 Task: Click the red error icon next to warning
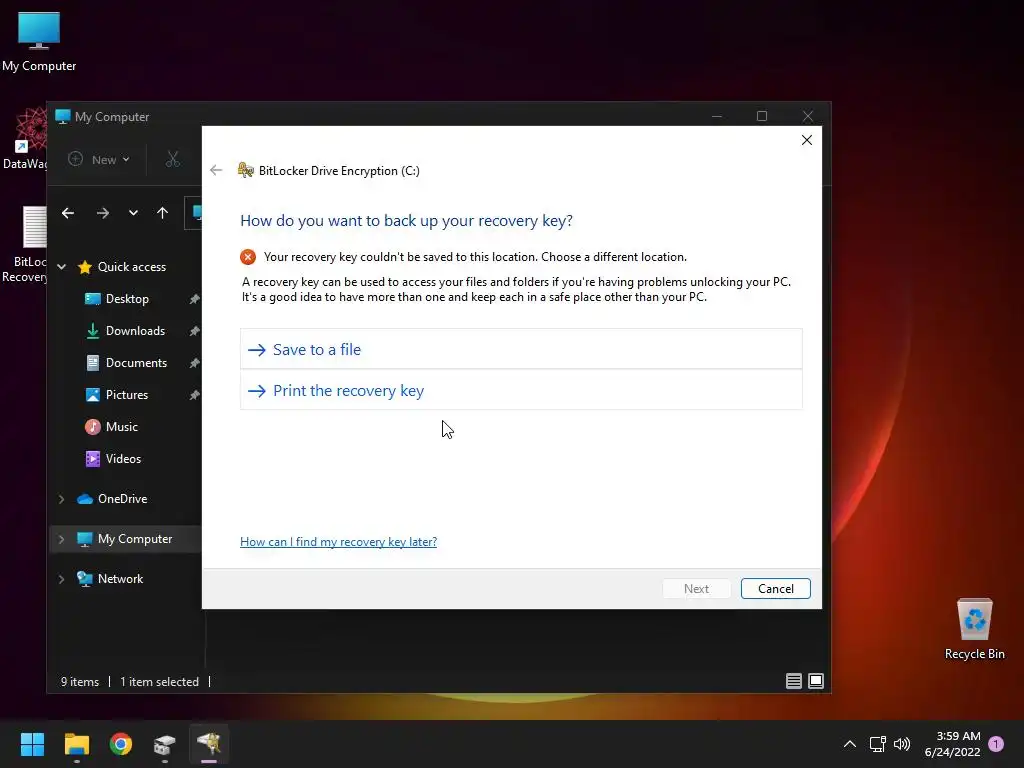pos(248,257)
